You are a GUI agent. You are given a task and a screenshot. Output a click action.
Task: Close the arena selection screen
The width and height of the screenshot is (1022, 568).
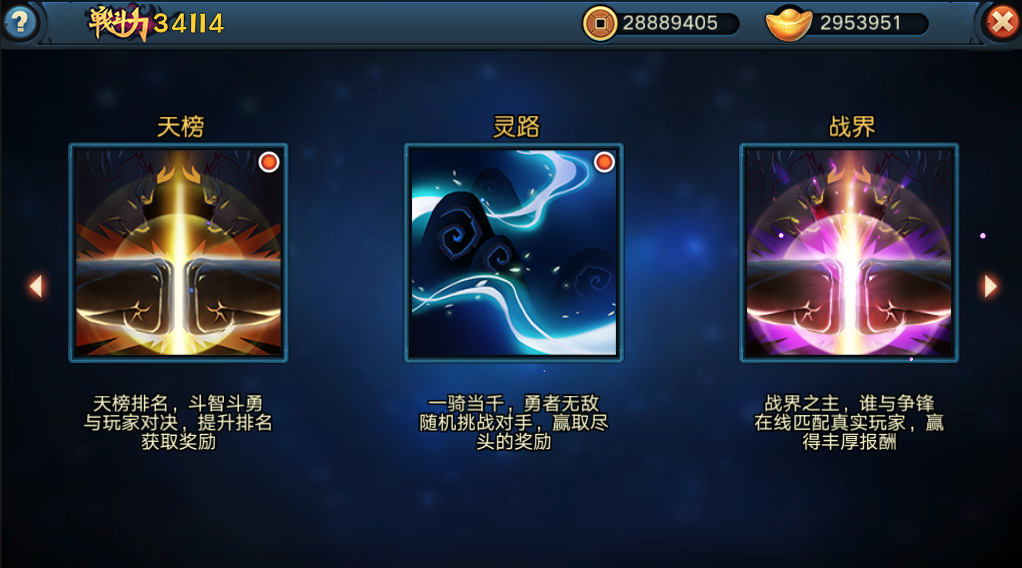pos(1002,23)
